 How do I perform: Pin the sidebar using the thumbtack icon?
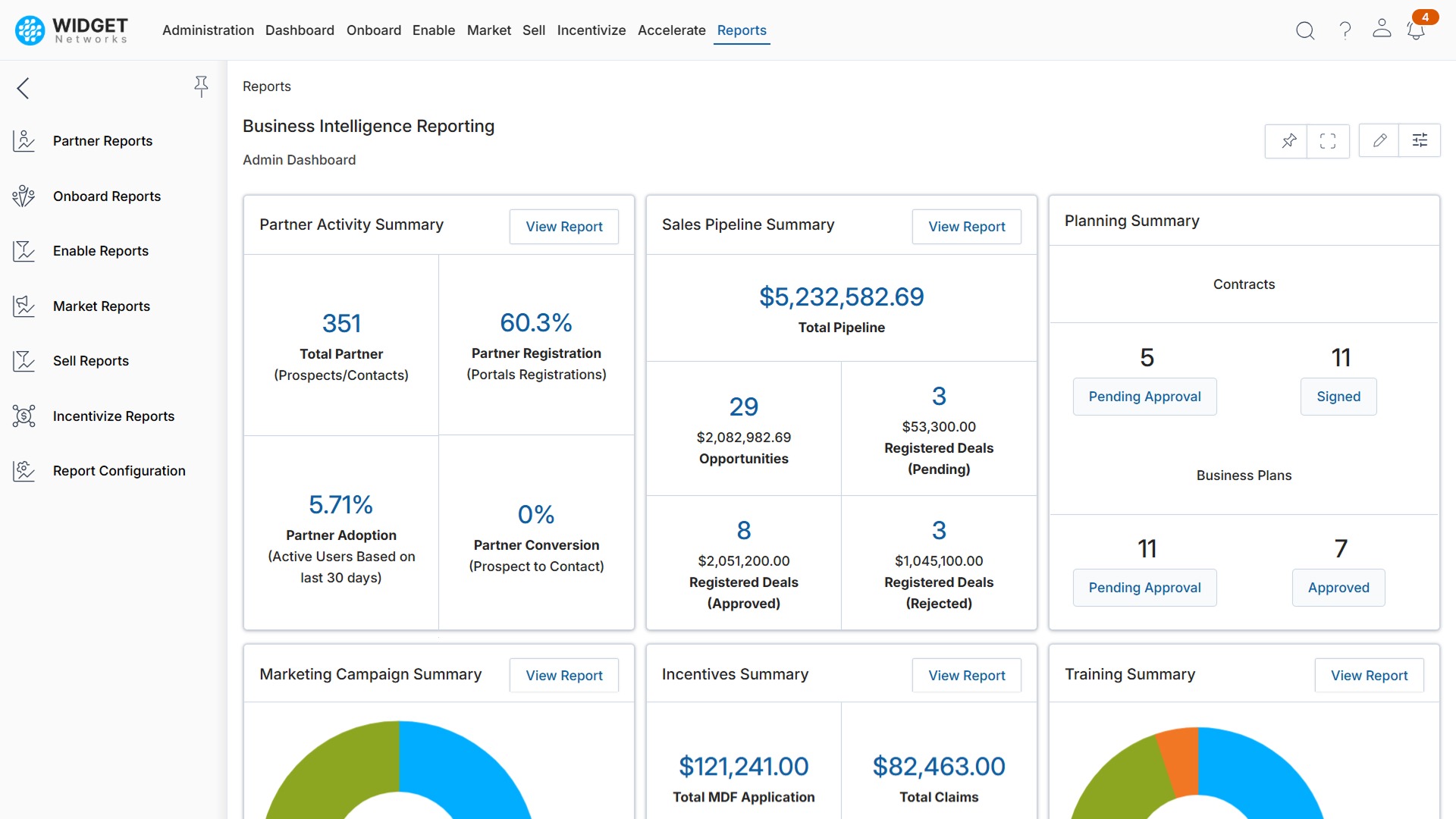201,86
